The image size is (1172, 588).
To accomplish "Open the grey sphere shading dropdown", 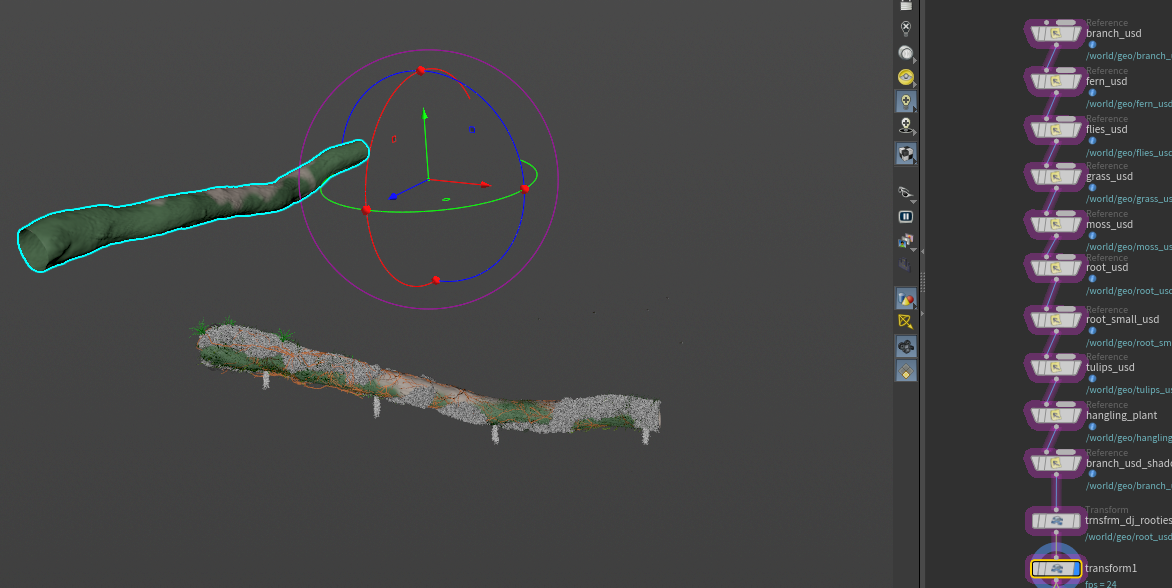I will click(906, 53).
